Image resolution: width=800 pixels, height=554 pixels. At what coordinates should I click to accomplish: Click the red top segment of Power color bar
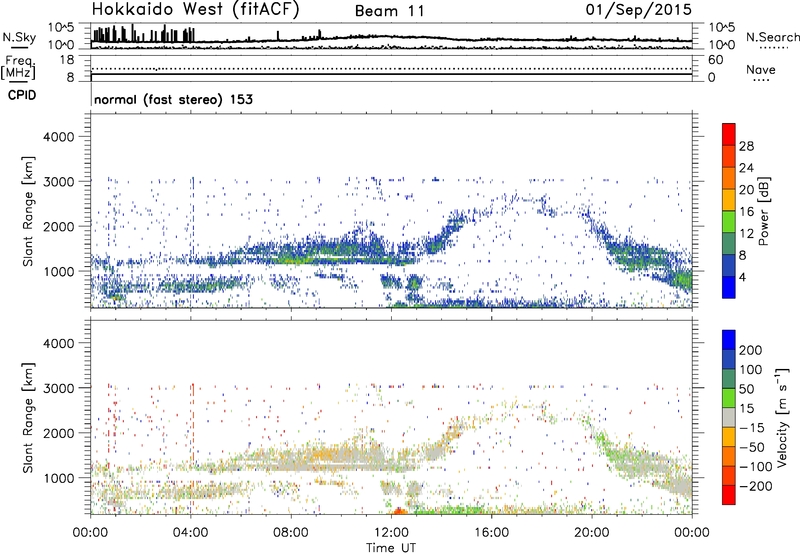pos(729,134)
